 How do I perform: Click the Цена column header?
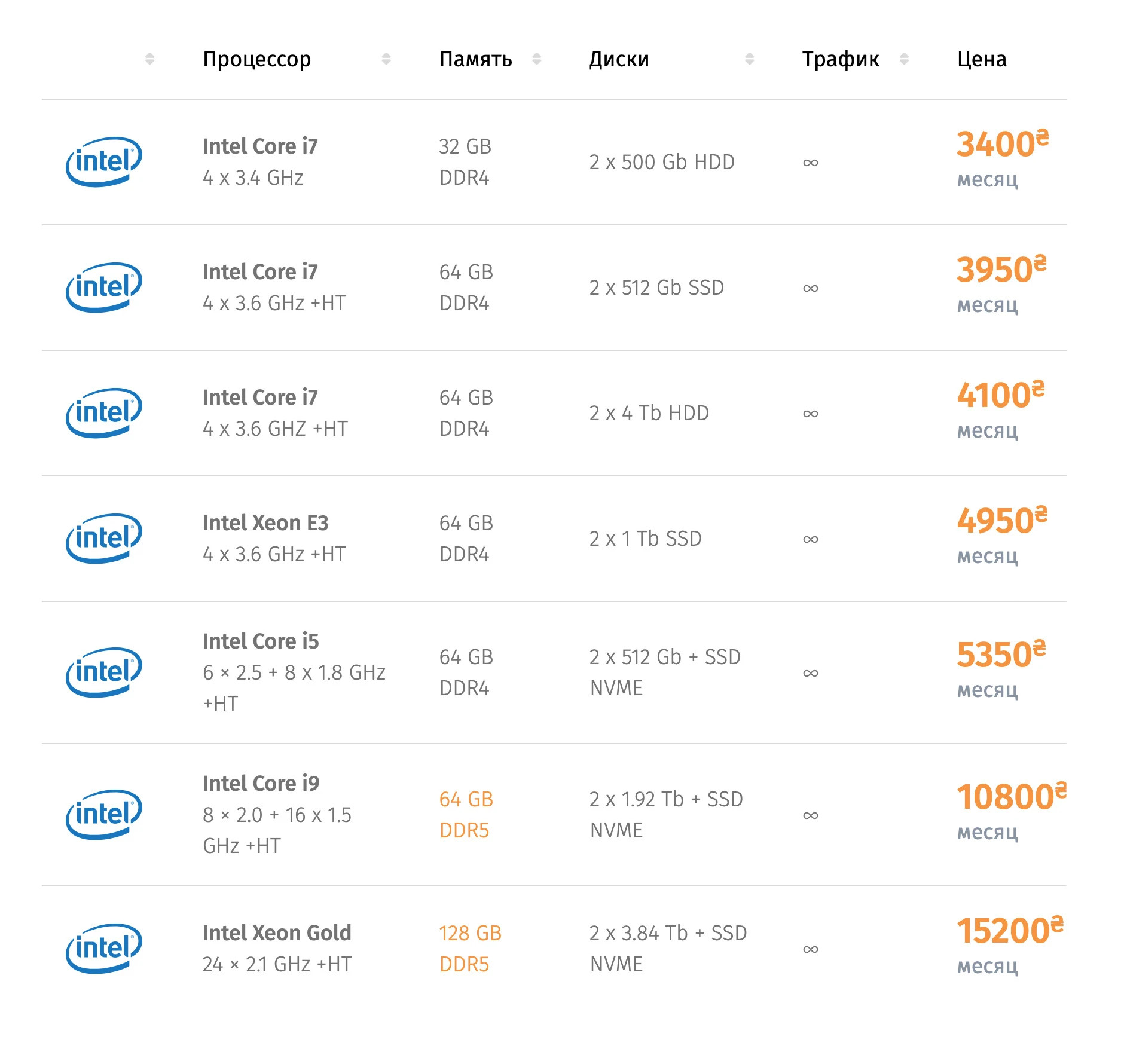click(982, 59)
